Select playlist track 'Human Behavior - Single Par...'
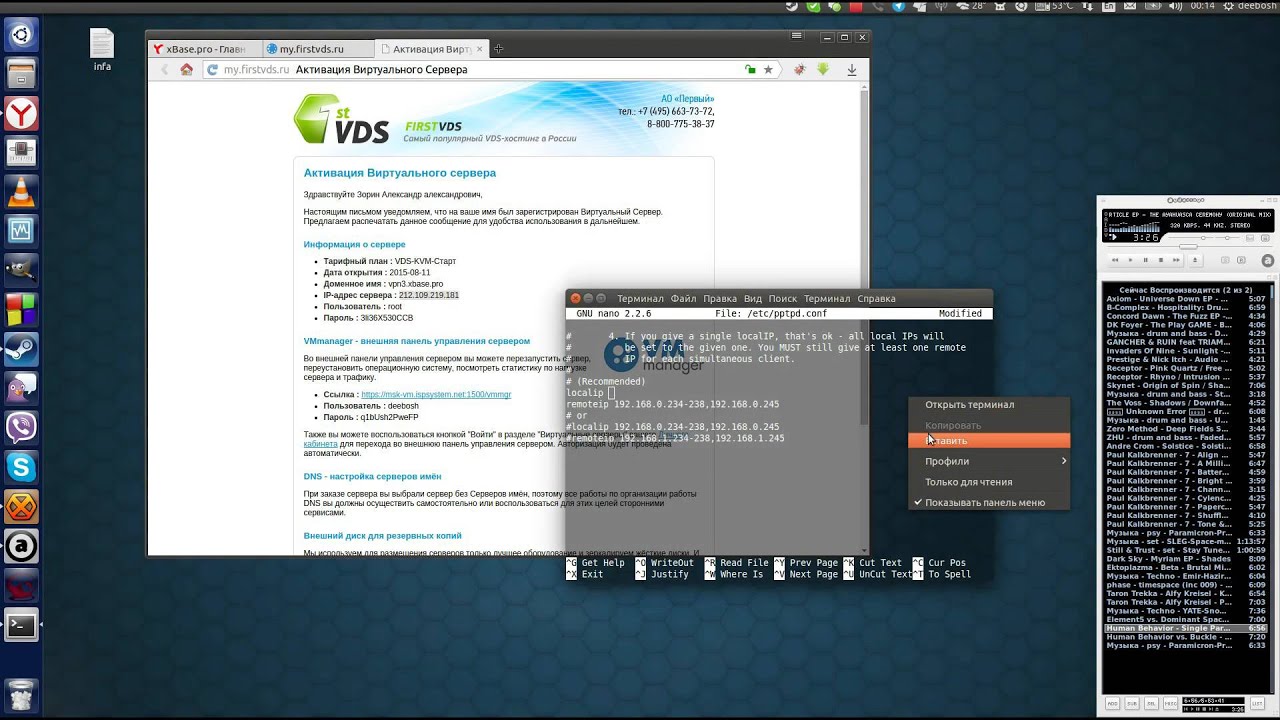This screenshot has height=720, width=1280. (x=1186, y=628)
